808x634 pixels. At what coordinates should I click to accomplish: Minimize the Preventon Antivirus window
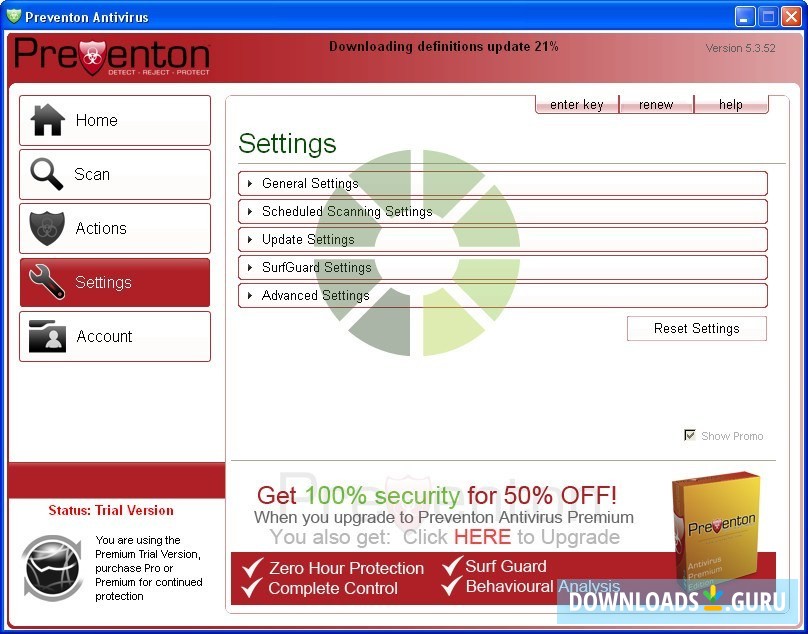tap(744, 17)
